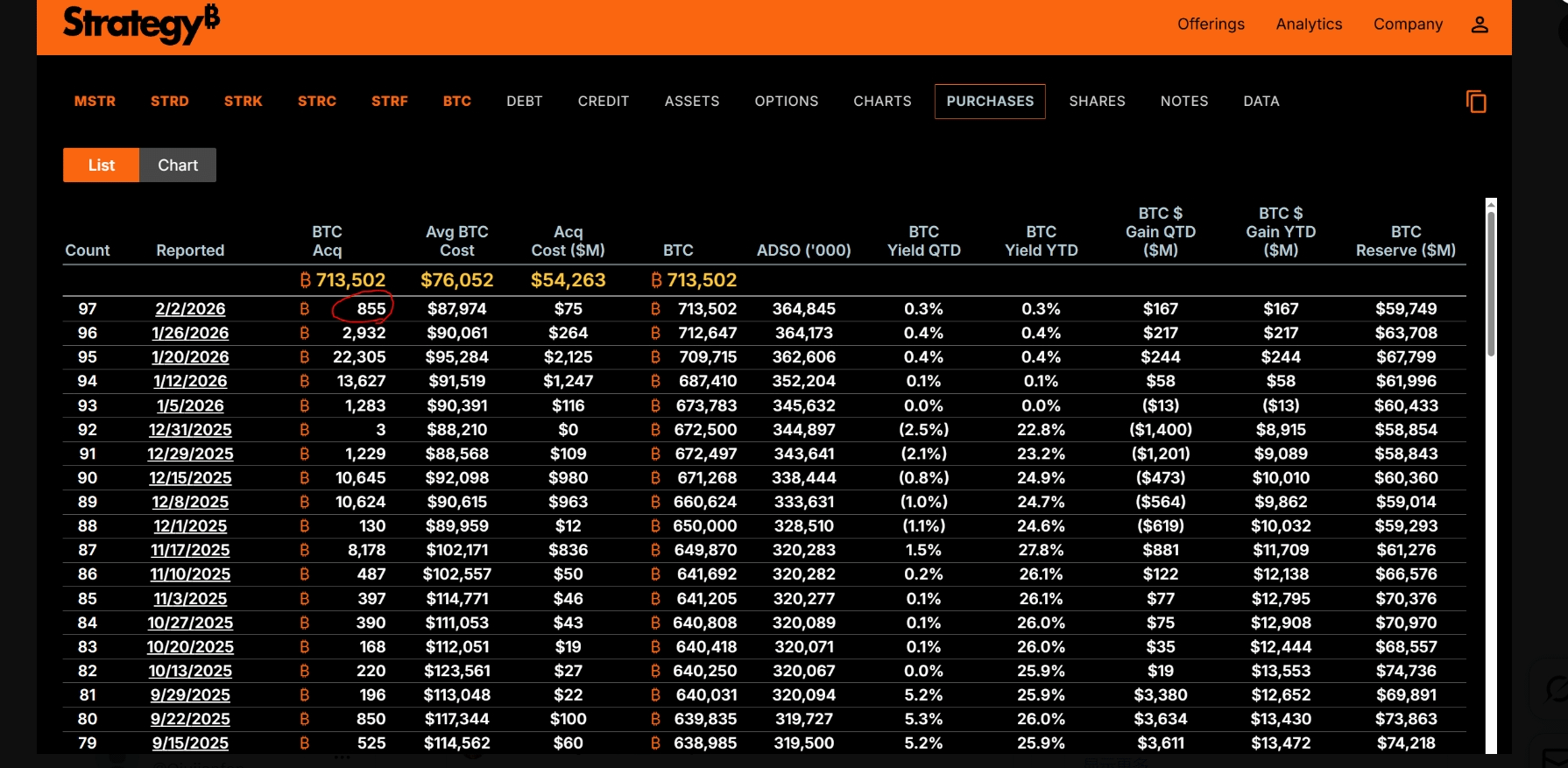Switch to the BTC tab
The image size is (1568, 768).
[x=456, y=102]
